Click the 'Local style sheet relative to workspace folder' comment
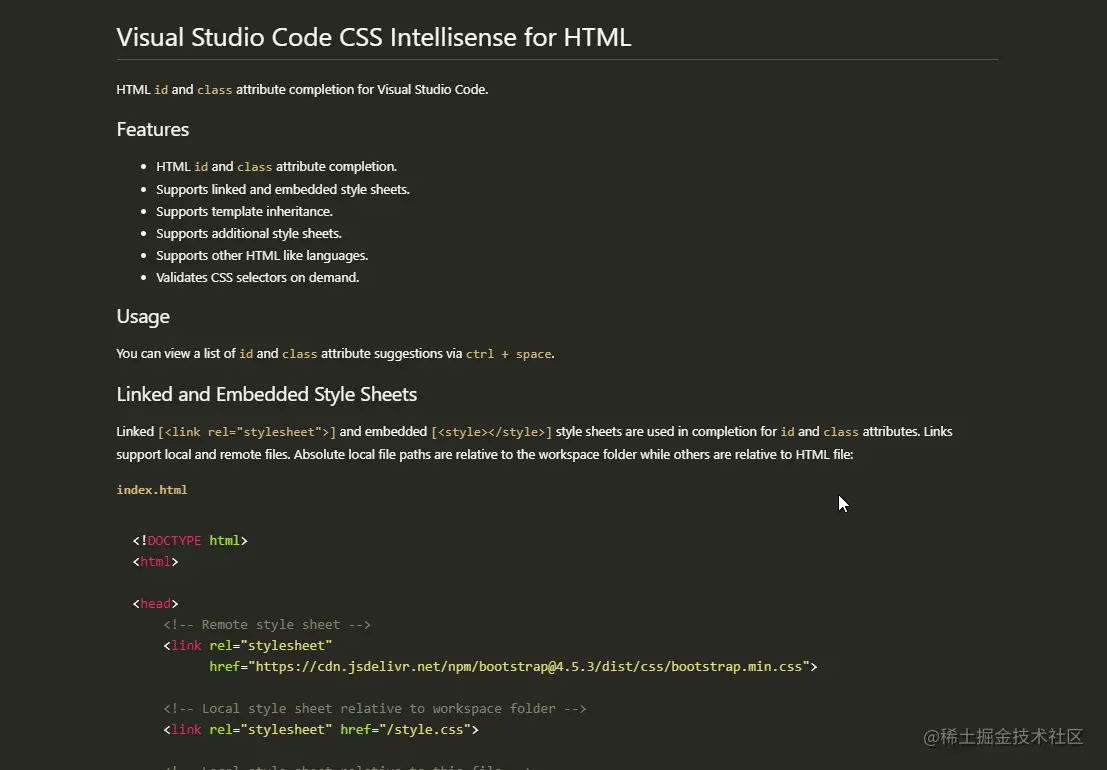The height and width of the screenshot is (770, 1107). [375, 709]
